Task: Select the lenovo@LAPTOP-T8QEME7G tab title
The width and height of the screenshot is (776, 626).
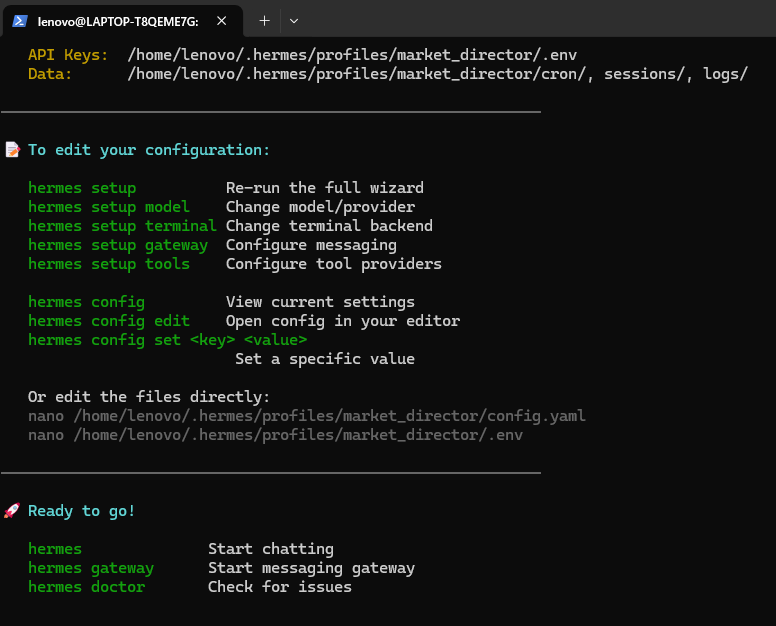Action: (116, 20)
